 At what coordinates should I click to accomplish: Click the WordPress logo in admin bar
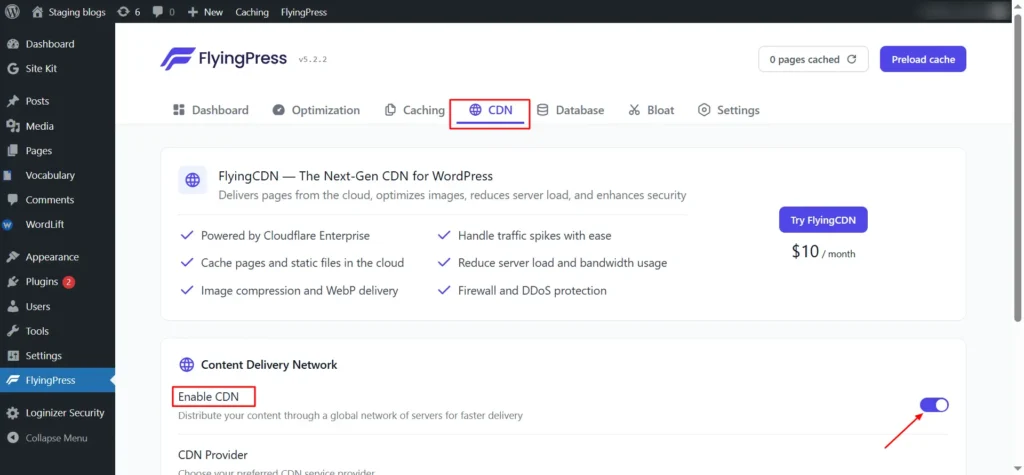point(13,12)
